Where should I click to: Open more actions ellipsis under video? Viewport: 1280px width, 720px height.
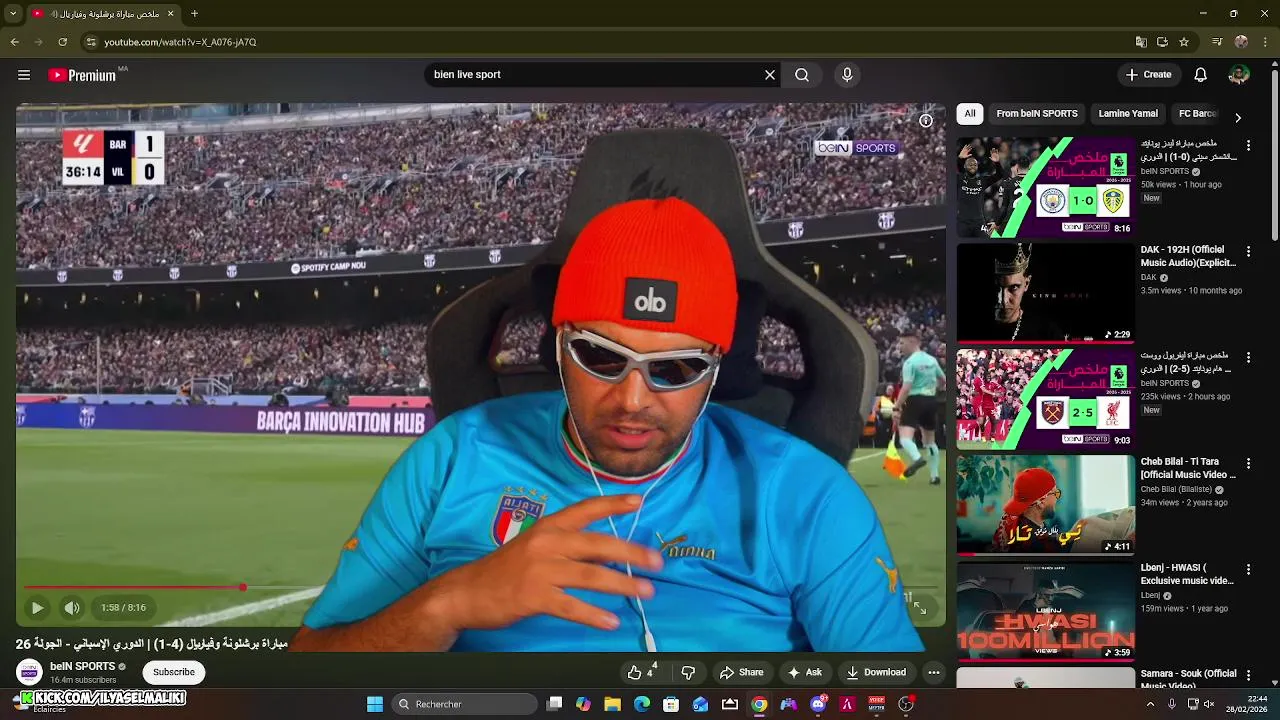(x=933, y=672)
